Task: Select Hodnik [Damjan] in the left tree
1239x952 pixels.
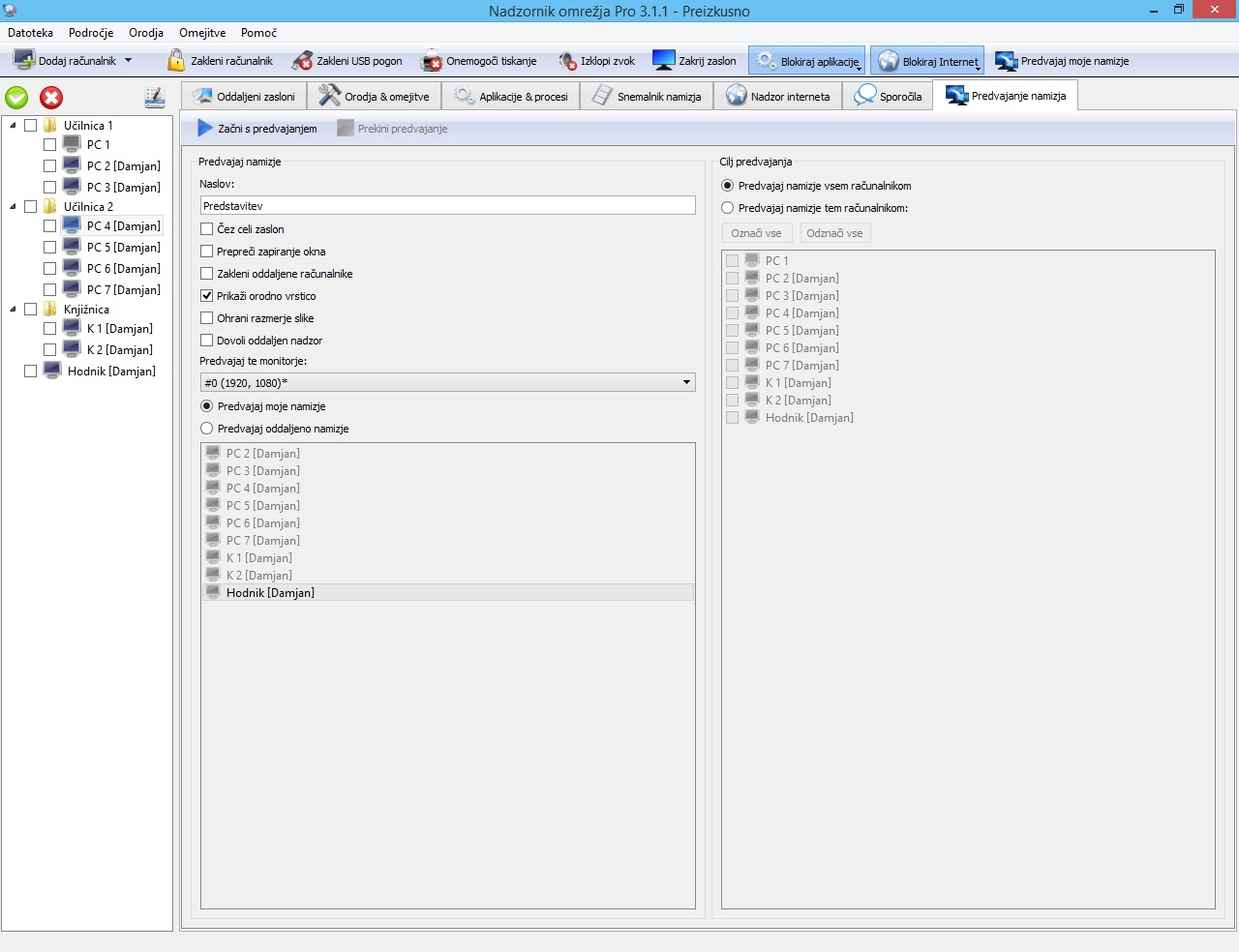Action: pyautogui.click(x=111, y=372)
